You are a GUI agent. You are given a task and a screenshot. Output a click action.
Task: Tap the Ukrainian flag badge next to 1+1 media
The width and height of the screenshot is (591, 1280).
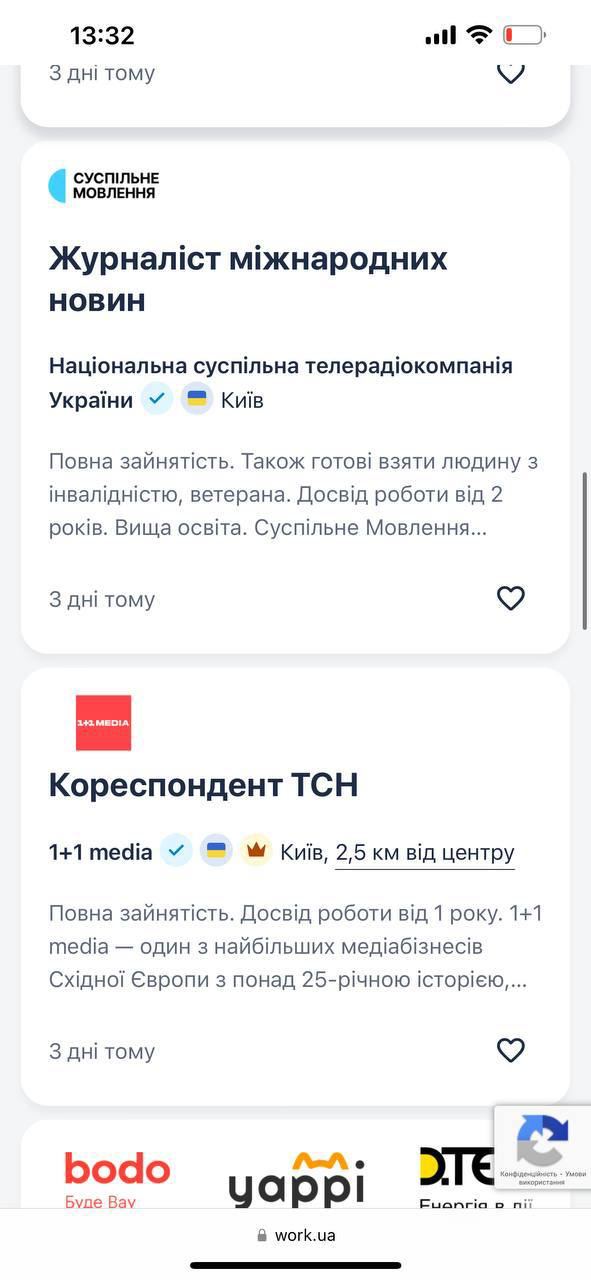coord(216,851)
